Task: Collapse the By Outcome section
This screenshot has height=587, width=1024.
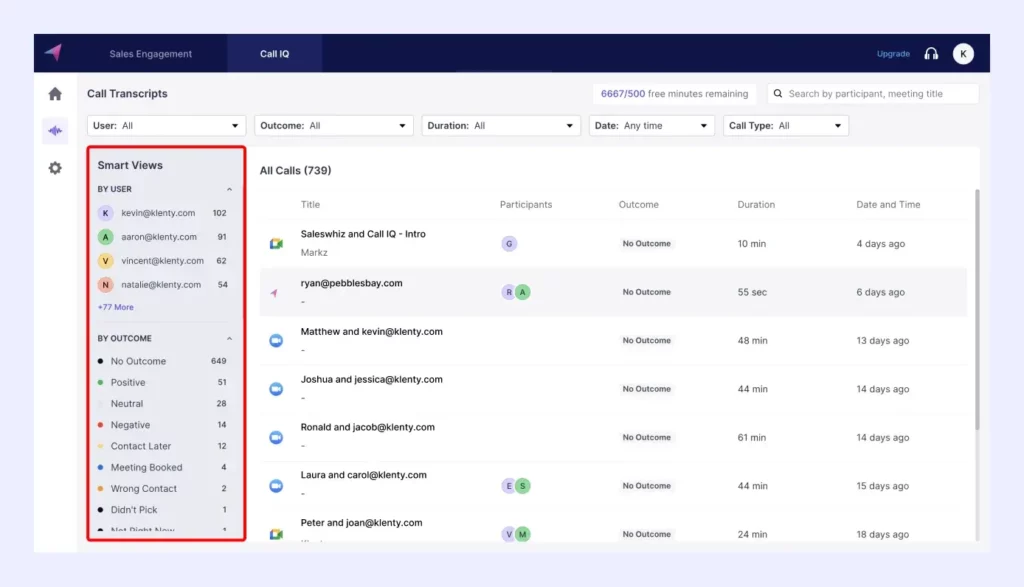Action: (229, 339)
